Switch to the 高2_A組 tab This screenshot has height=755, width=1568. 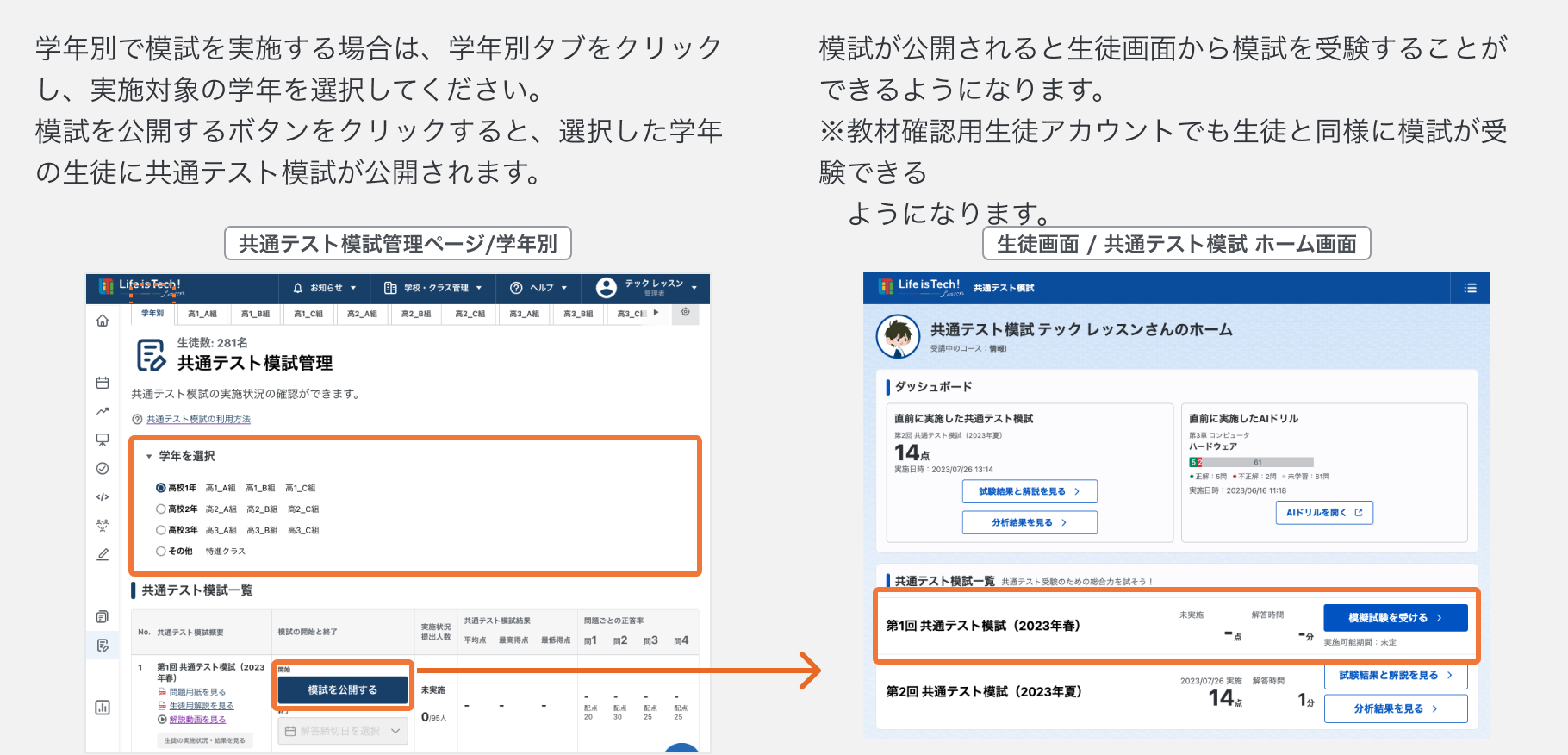[x=362, y=314]
